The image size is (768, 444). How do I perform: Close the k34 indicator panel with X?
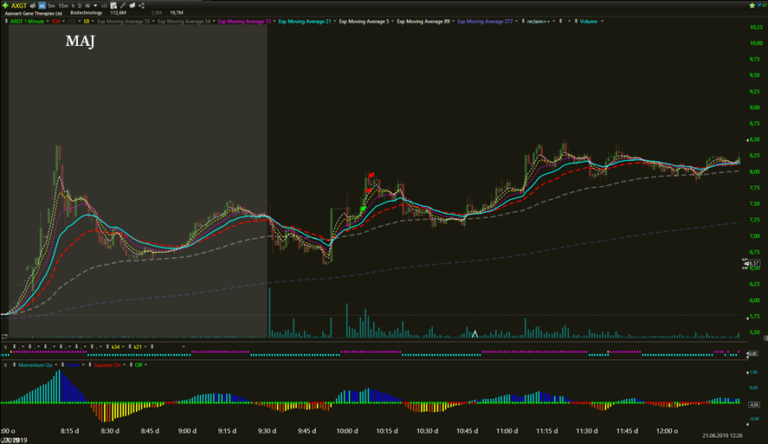click(3, 347)
